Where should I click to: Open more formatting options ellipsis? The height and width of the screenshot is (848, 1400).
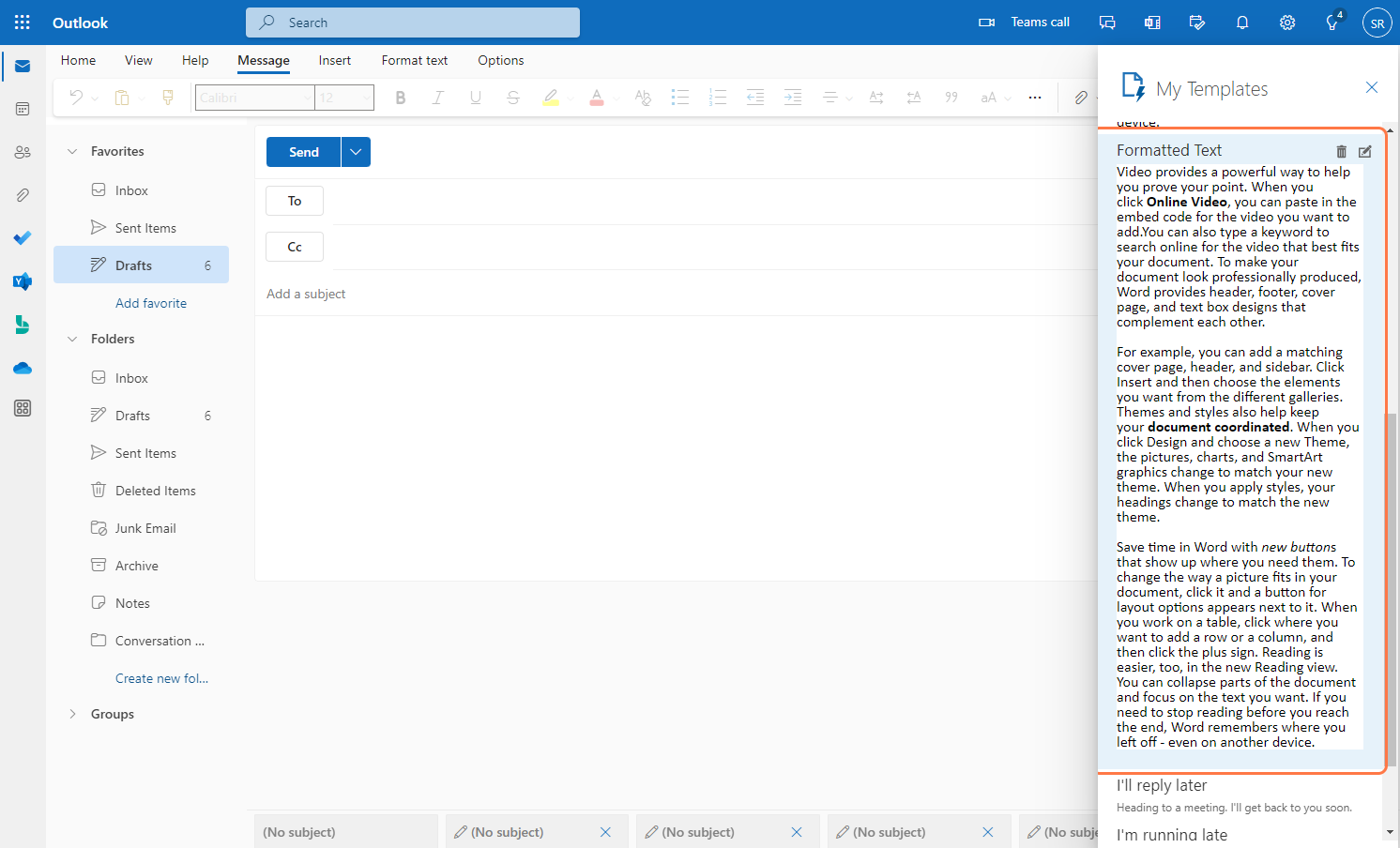(1035, 98)
